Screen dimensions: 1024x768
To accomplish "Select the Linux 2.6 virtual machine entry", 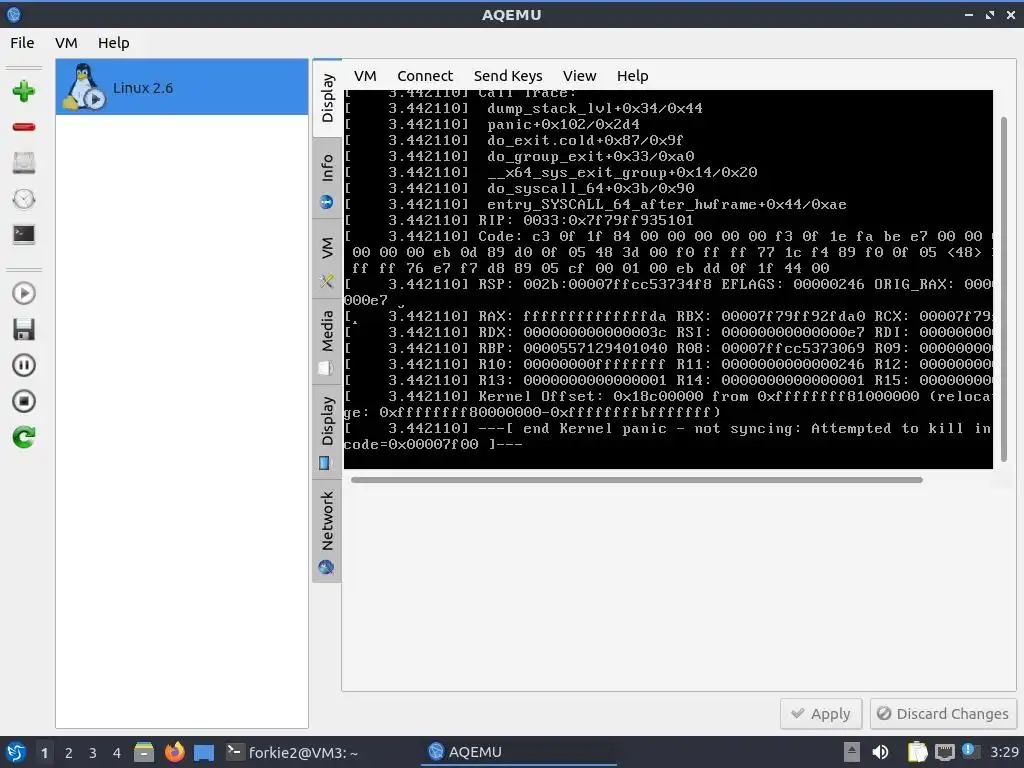I will [182, 87].
